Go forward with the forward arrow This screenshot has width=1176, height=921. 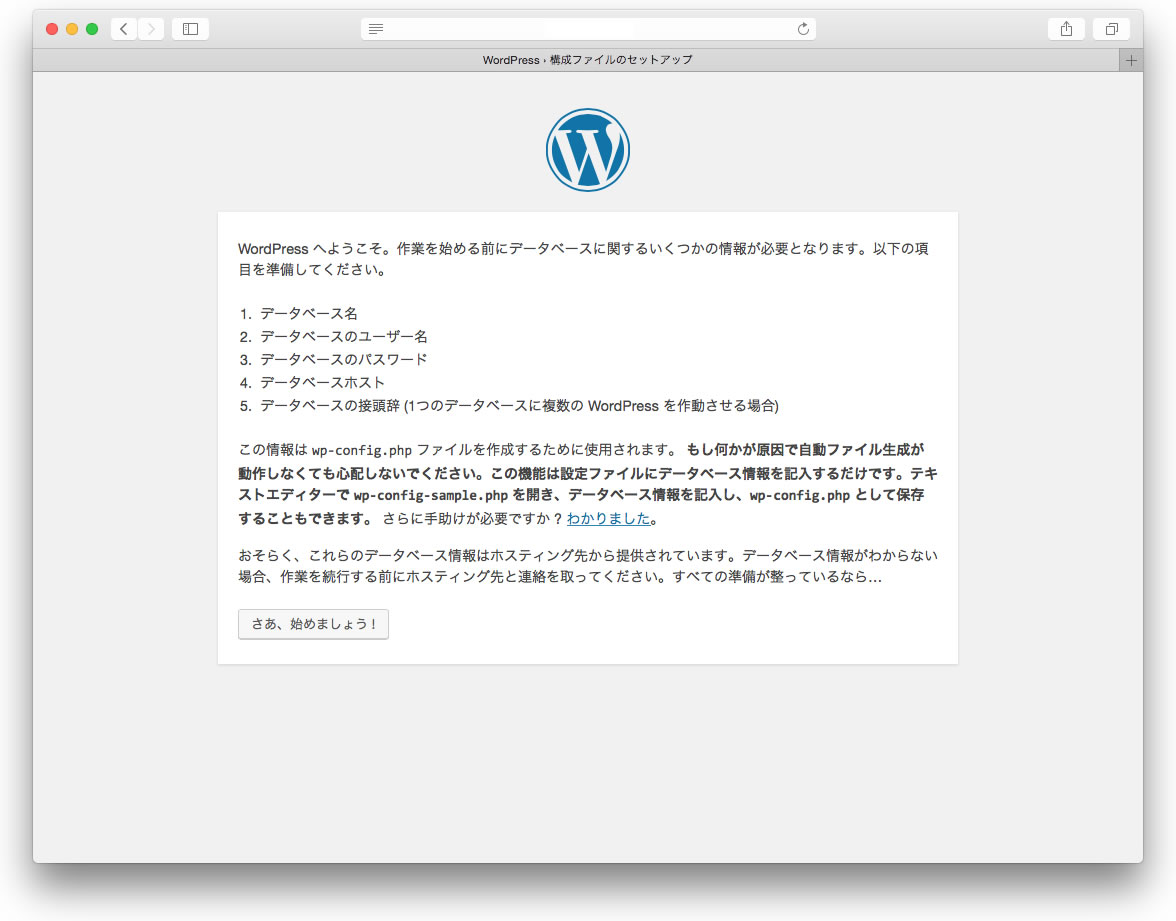(152, 29)
